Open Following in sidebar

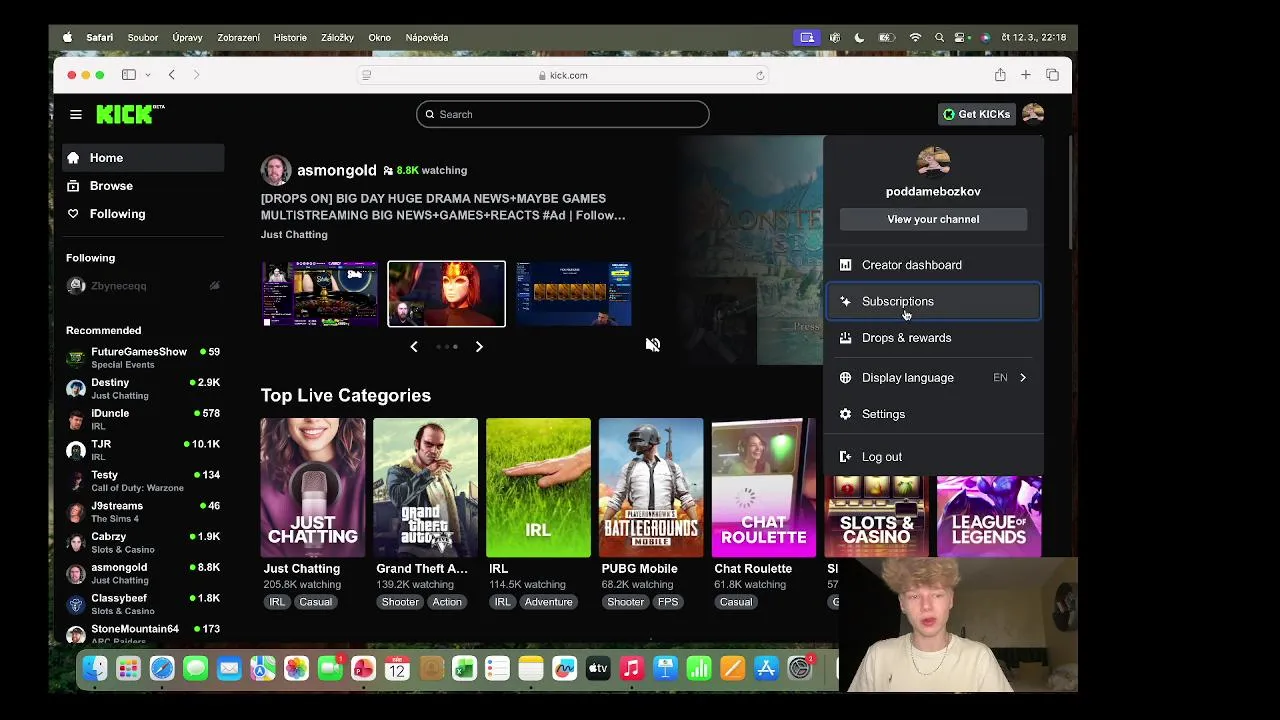143,214
